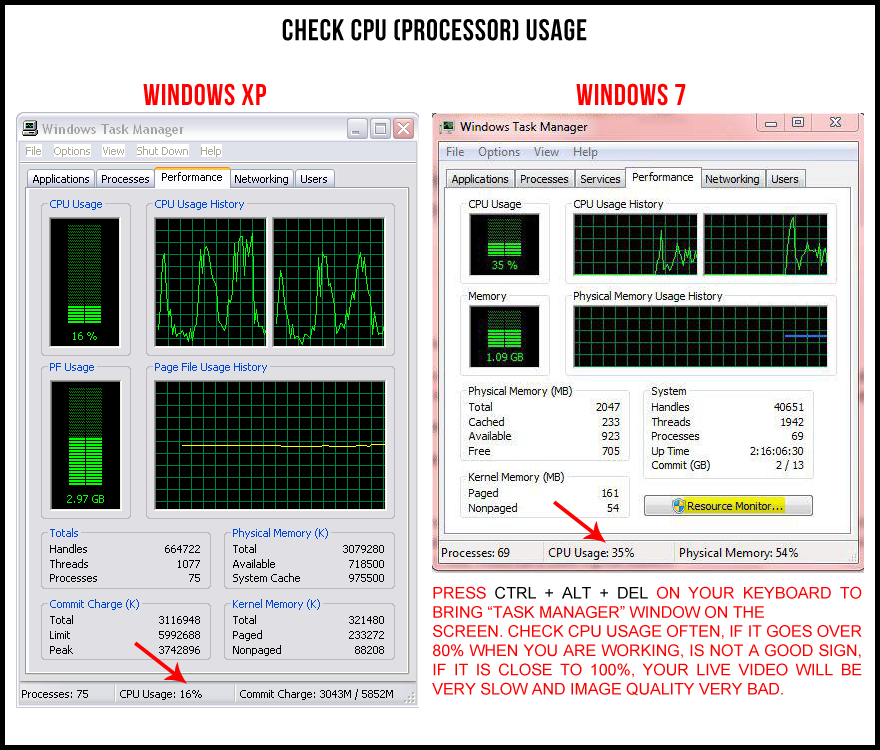Click 'Processes: 75' in XP status bar
Image resolution: width=880 pixels, height=750 pixels.
coord(55,694)
